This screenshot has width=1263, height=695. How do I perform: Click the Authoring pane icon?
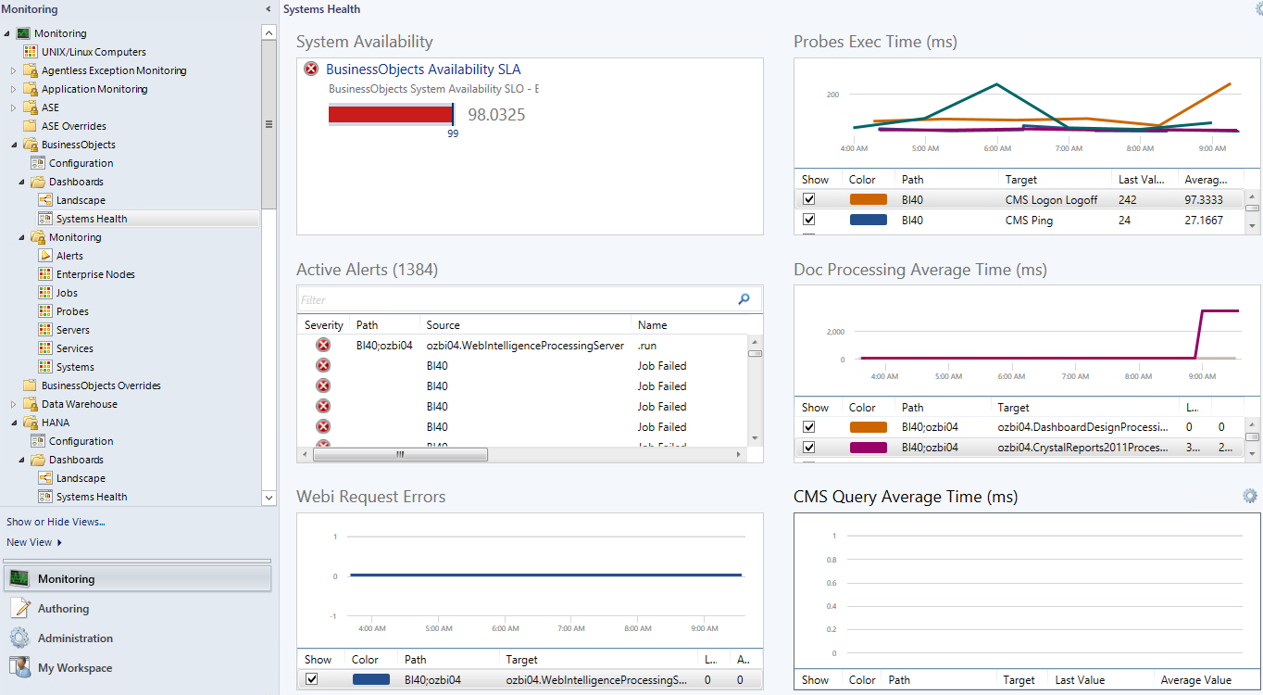[19, 608]
